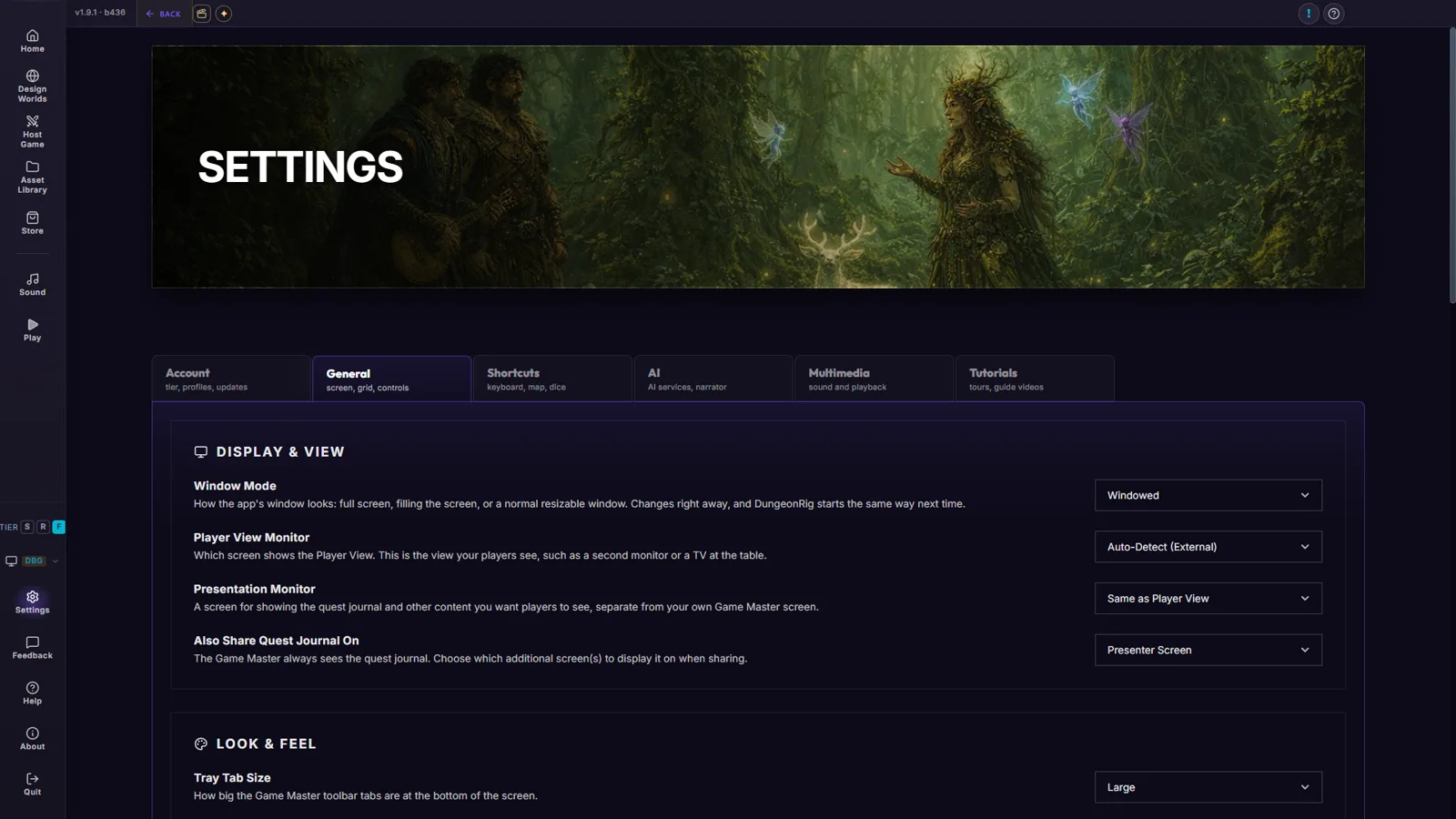Switch to the Multimedia tab
Image resolution: width=1456 pixels, height=819 pixels.
click(874, 379)
